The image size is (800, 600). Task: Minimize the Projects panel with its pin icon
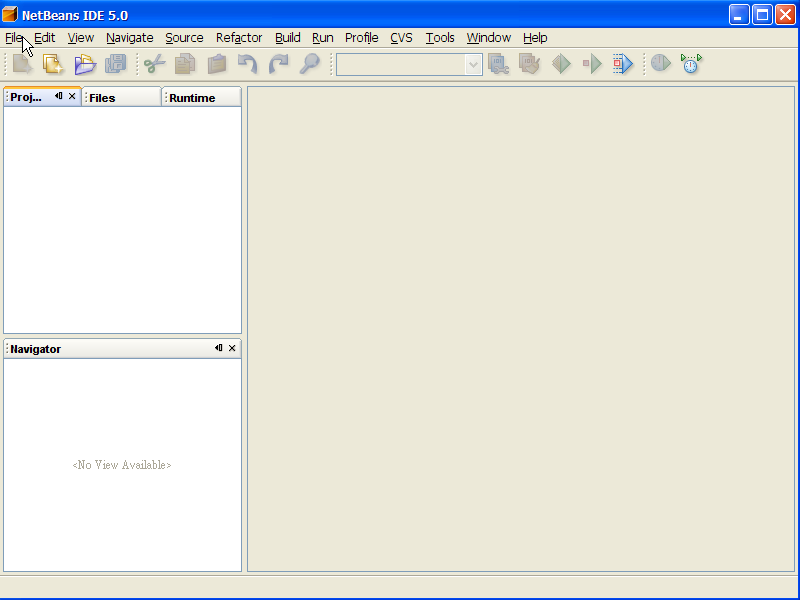point(59,96)
